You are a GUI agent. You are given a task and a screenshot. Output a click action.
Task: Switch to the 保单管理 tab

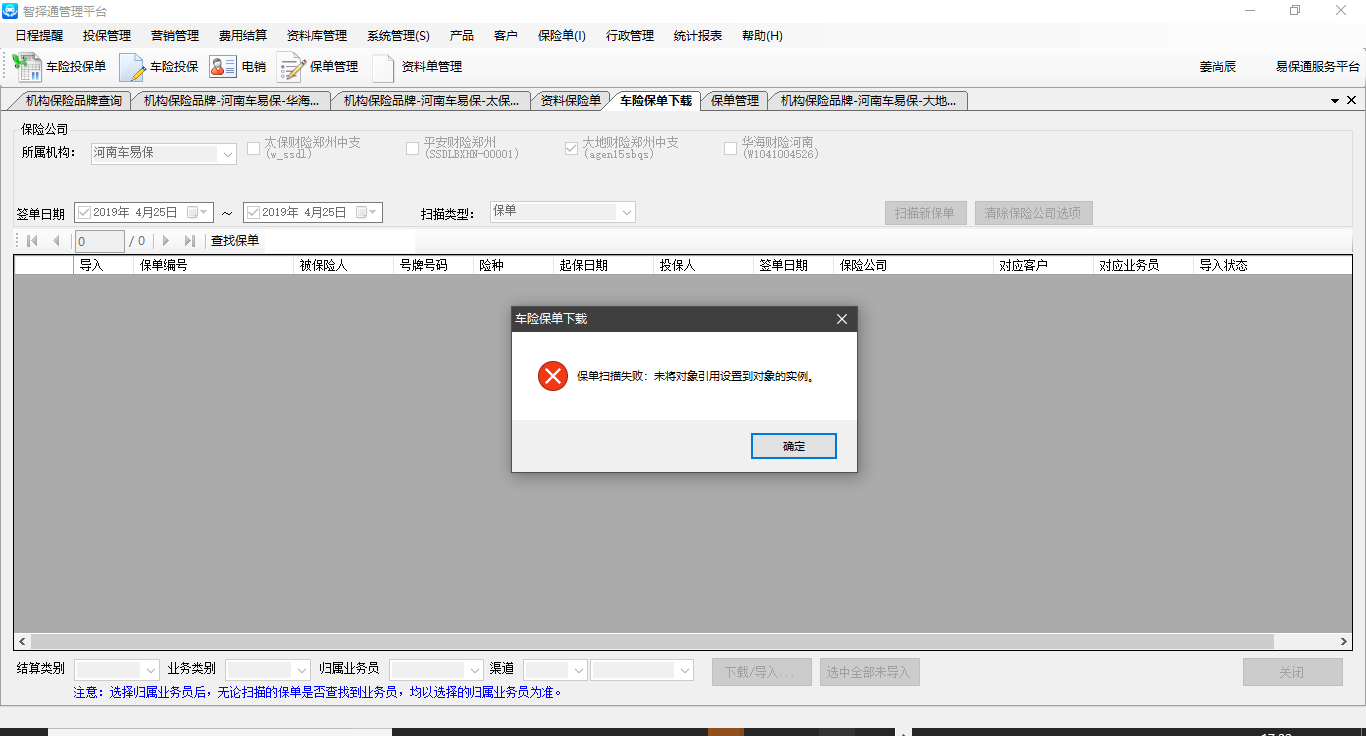[x=735, y=101]
